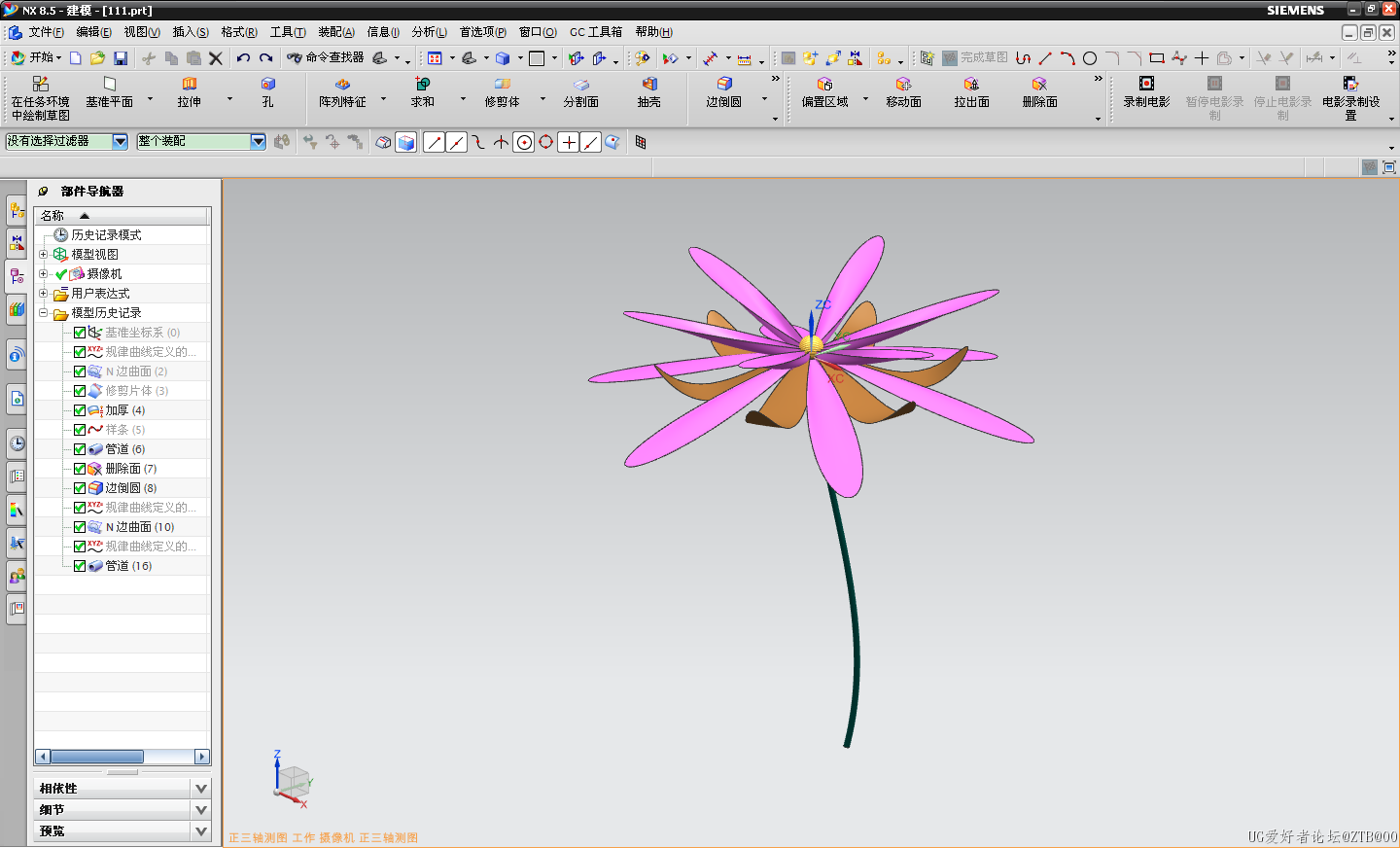Click the 开始 start button
Viewport: 1400px width, 848px height.
[x=35, y=58]
